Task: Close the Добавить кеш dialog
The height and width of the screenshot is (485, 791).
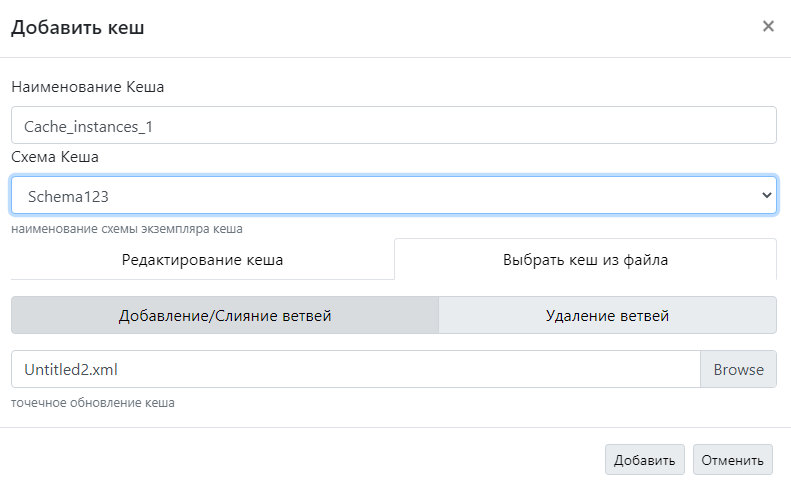Action: coord(768,27)
